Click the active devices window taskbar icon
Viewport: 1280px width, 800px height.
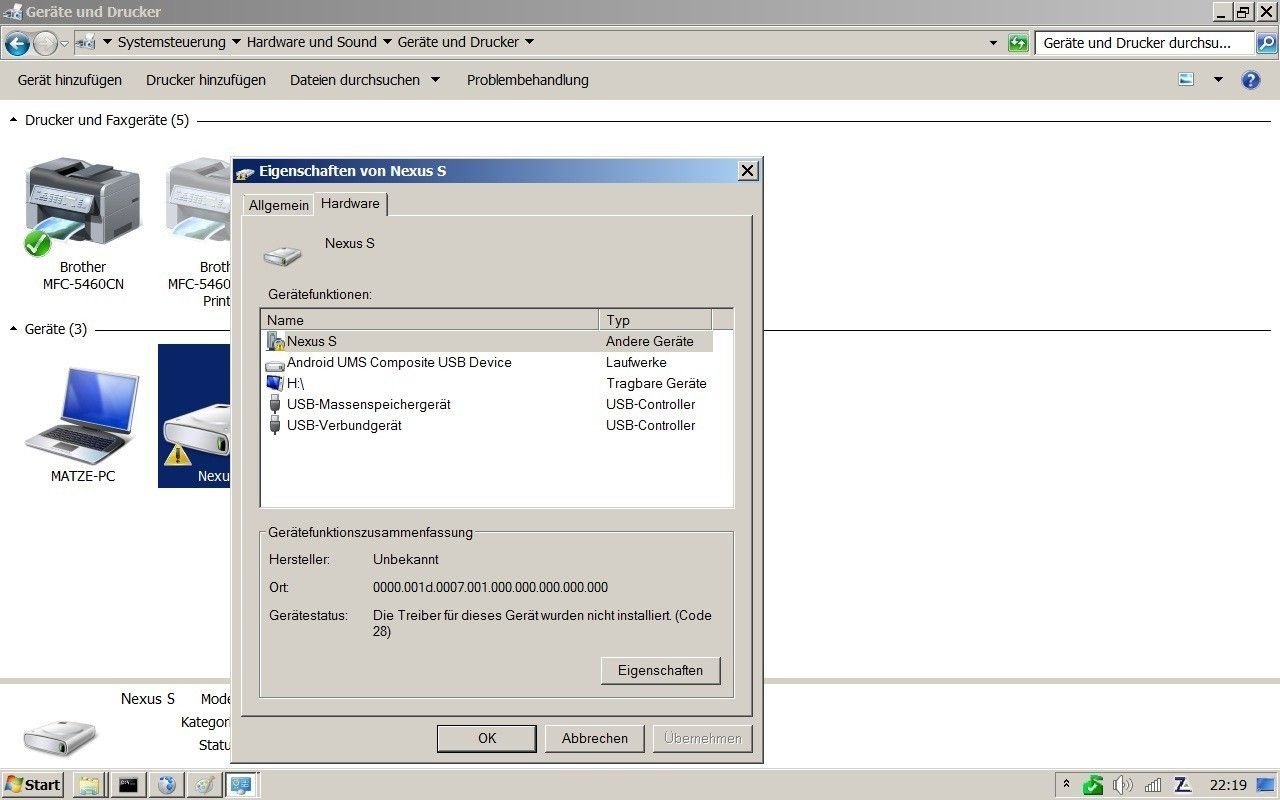coord(241,785)
